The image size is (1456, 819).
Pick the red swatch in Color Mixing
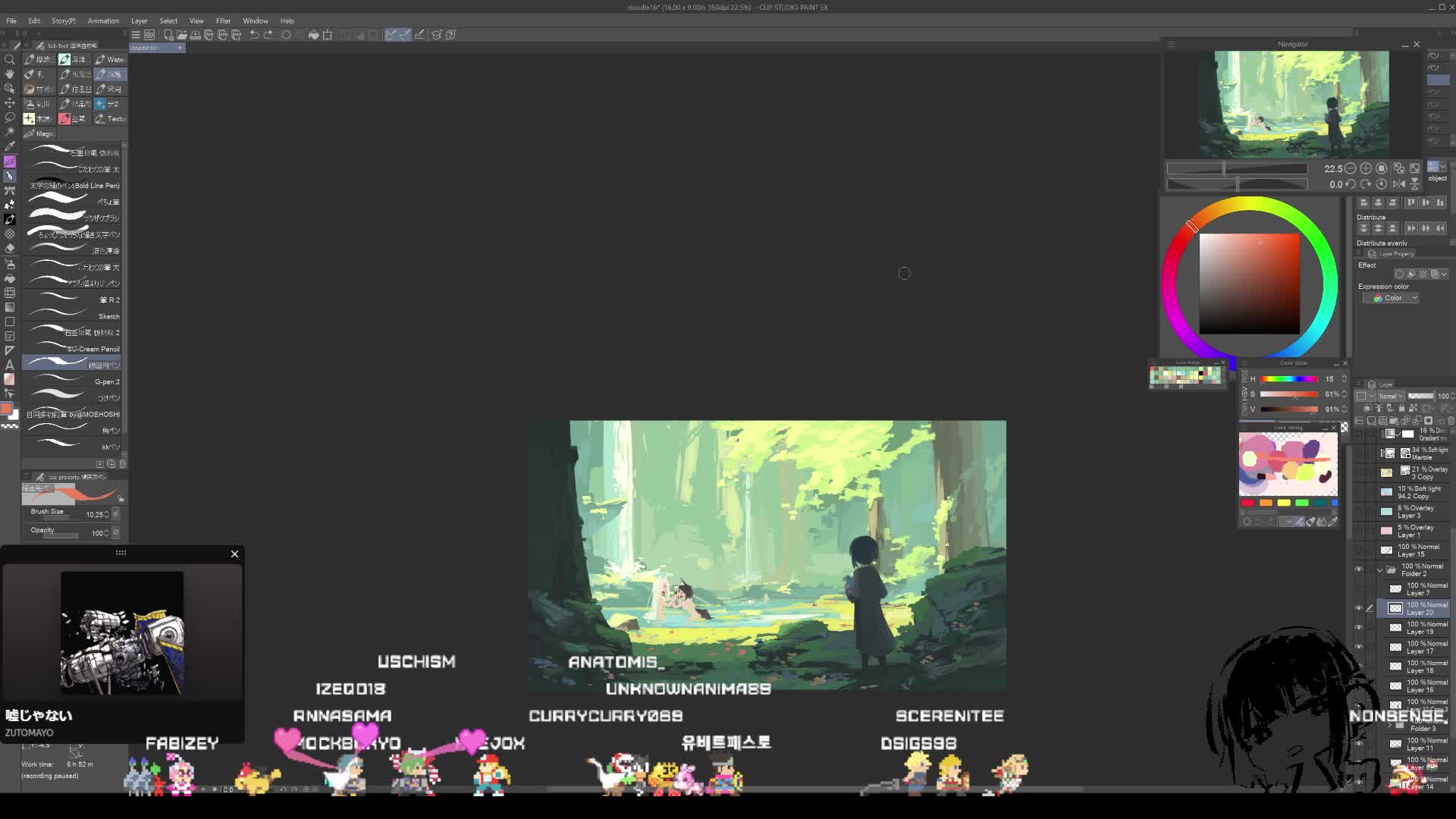tap(1248, 503)
